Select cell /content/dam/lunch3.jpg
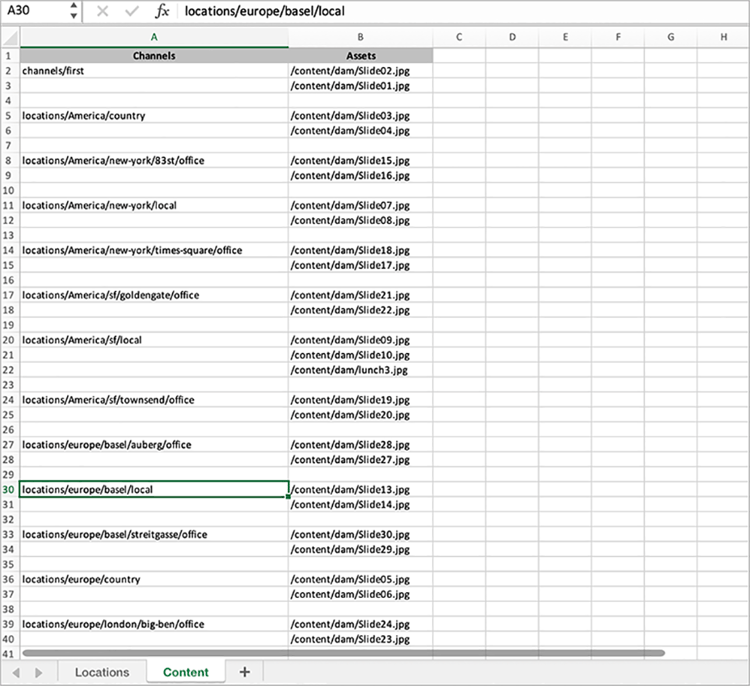Image resolution: width=750 pixels, height=686 pixels. pyautogui.click(x=361, y=370)
